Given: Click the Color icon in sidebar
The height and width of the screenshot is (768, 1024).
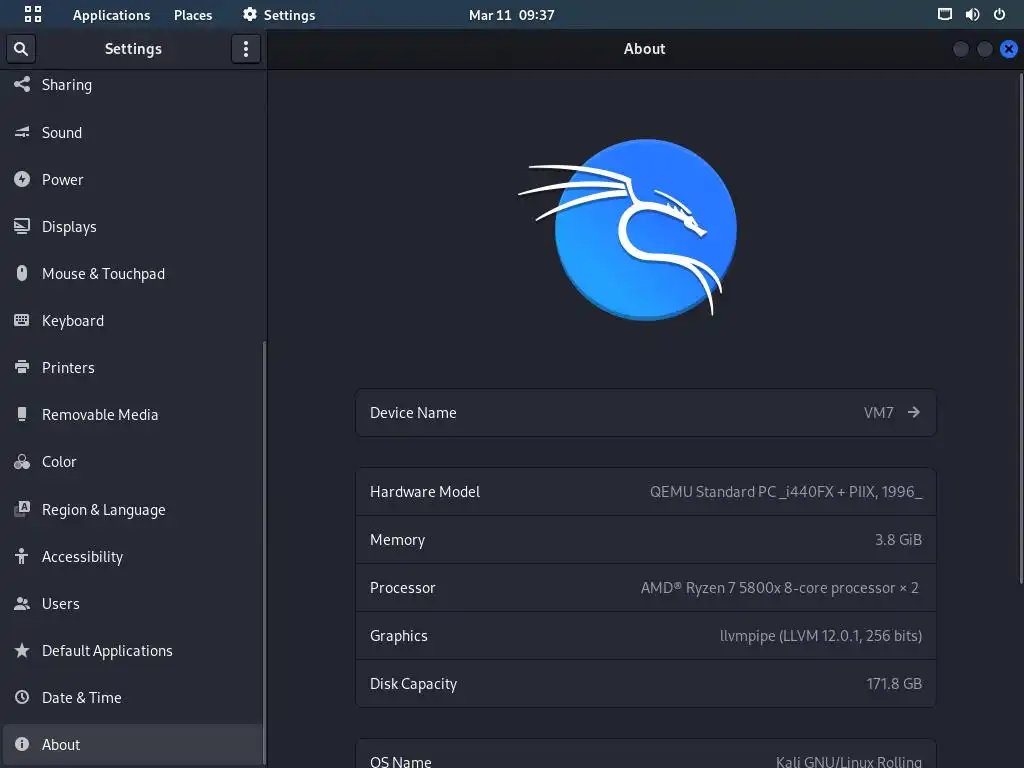Looking at the screenshot, I should tap(22, 462).
